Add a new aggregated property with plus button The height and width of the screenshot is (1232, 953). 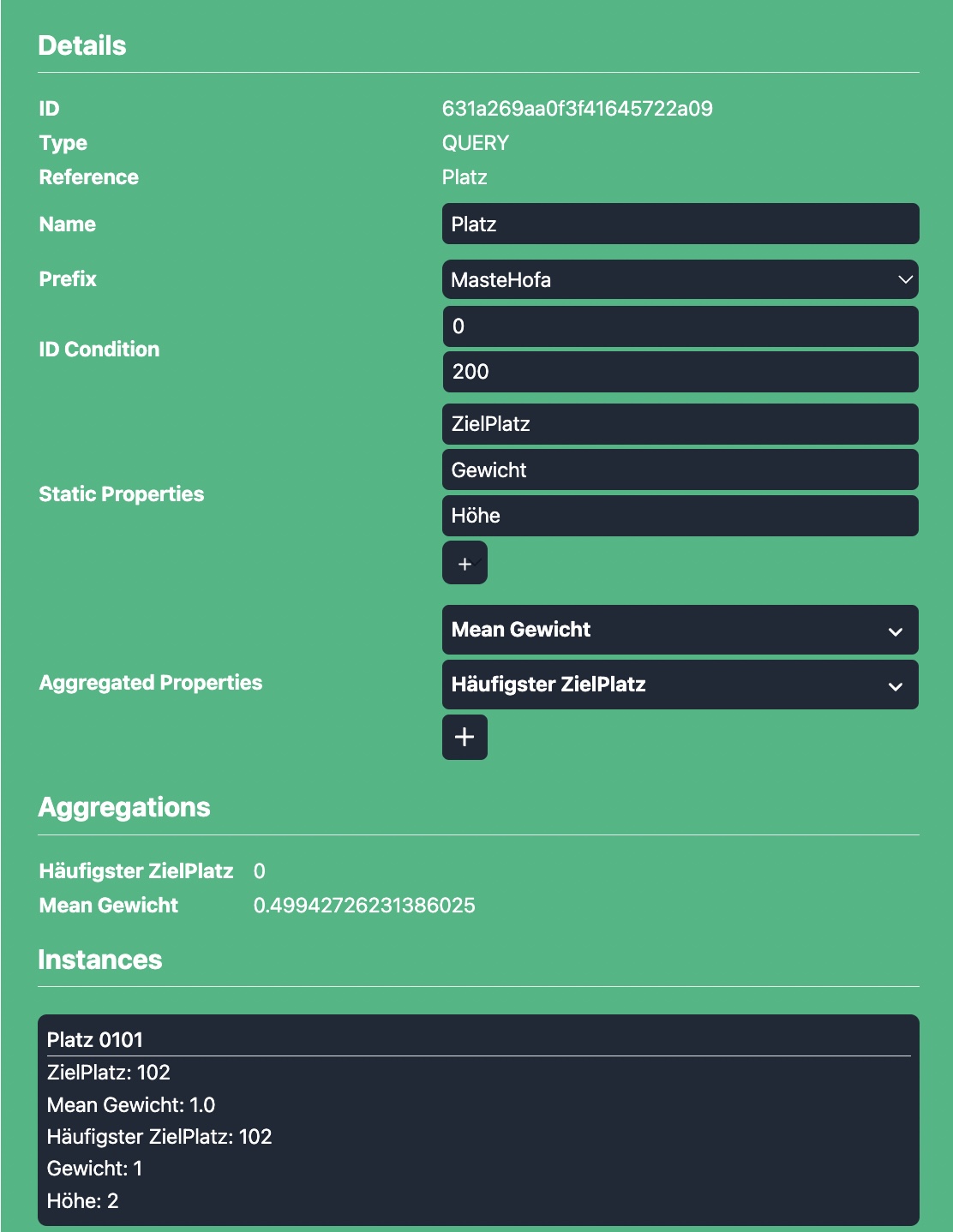[x=465, y=737]
